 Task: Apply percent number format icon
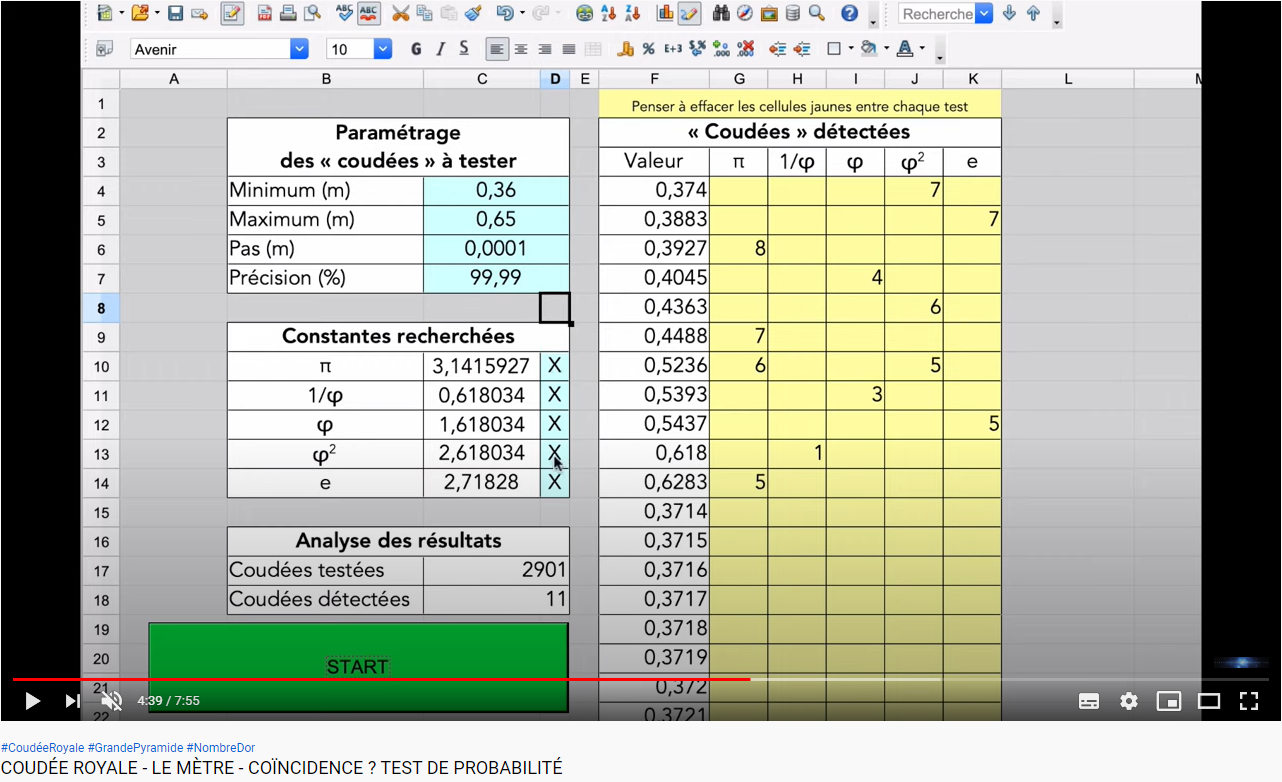649,49
